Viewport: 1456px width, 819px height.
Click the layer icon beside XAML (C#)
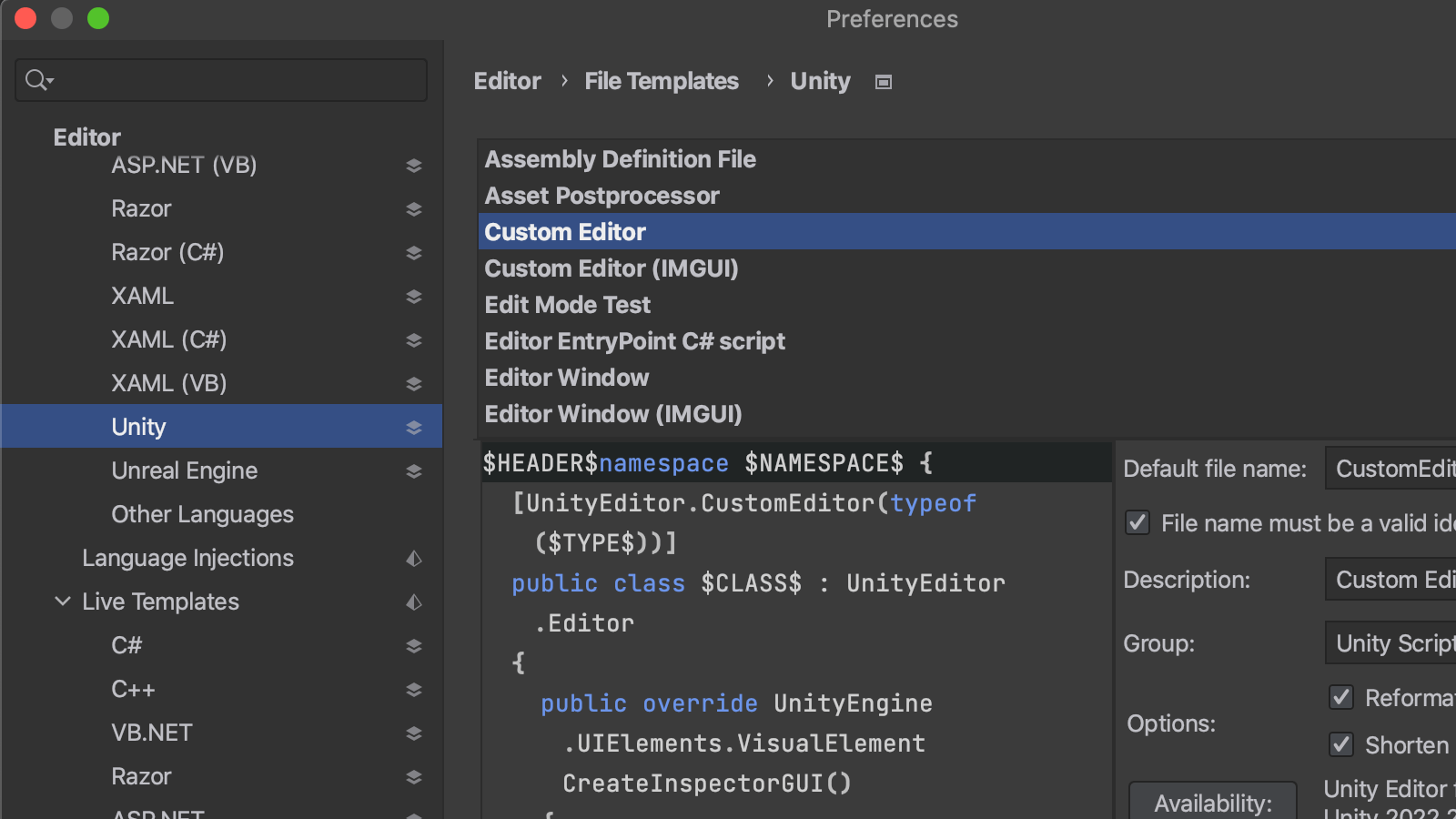[x=414, y=340]
